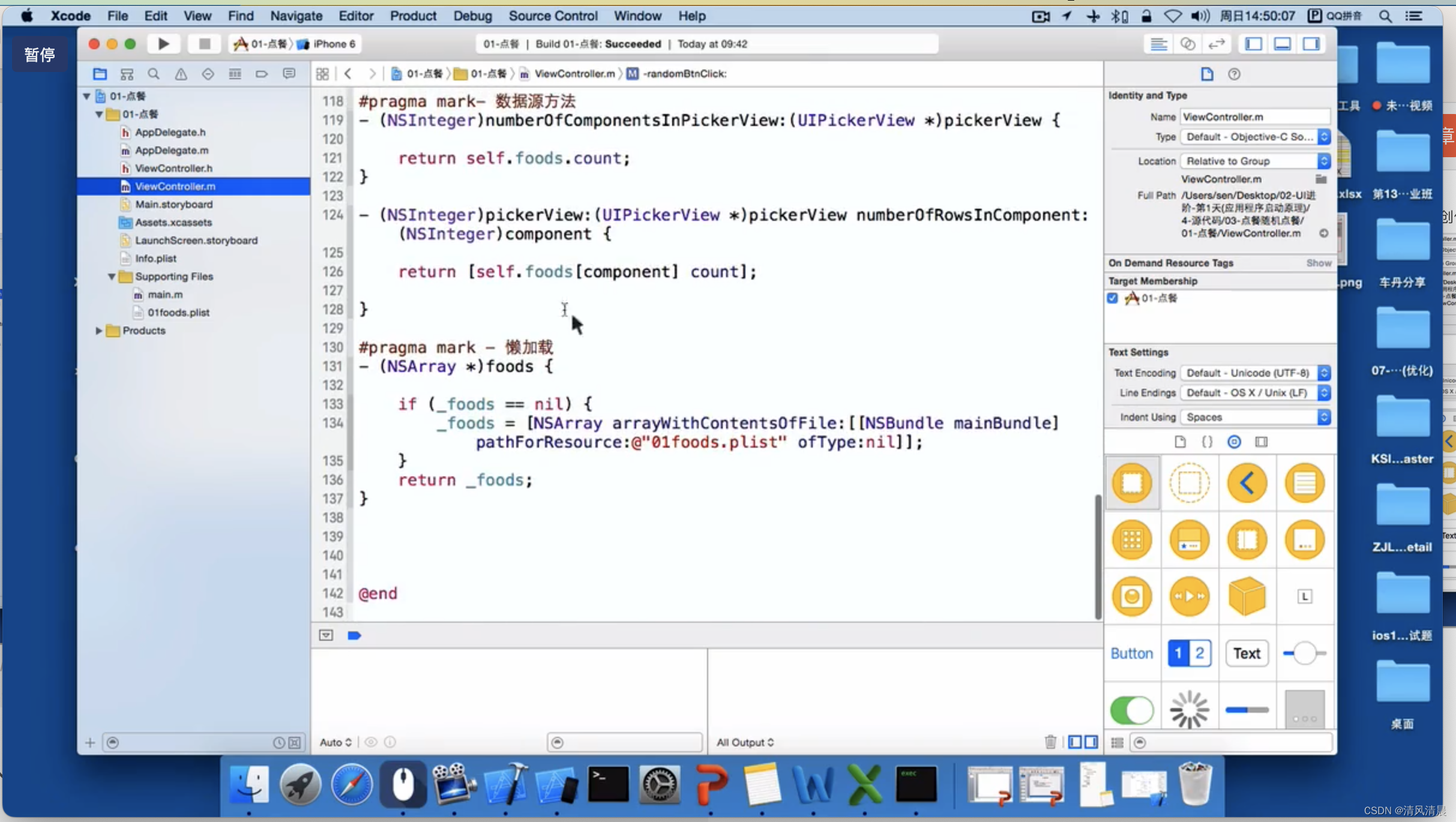Choose the View Controller library object
This screenshot has height=822, width=1456.
pos(1132,483)
